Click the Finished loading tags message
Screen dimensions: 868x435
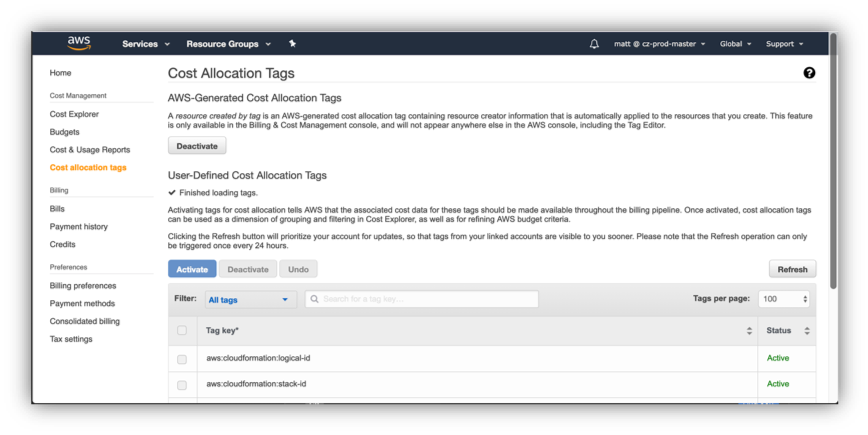point(213,193)
